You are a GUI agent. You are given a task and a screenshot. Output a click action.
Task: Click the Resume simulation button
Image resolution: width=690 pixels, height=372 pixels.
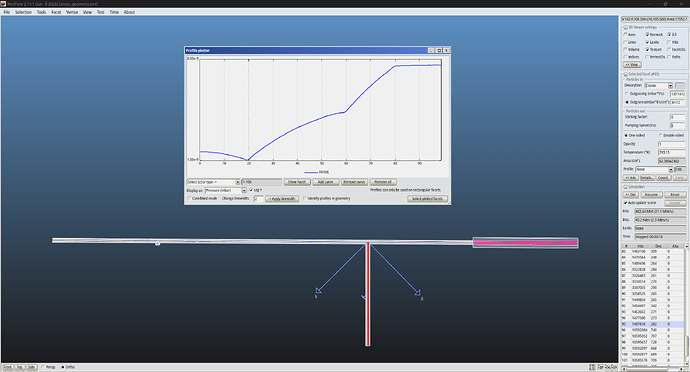pos(651,195)
